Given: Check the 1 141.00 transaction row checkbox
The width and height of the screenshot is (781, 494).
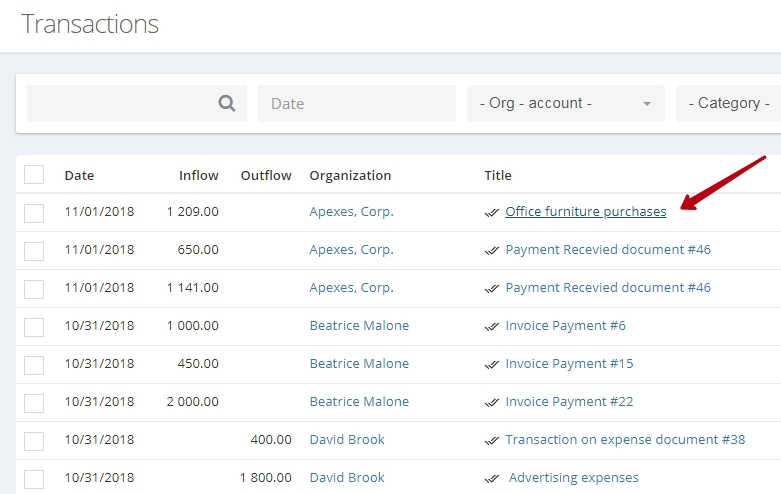Looking at the screenshot, I should pos(34,289).
